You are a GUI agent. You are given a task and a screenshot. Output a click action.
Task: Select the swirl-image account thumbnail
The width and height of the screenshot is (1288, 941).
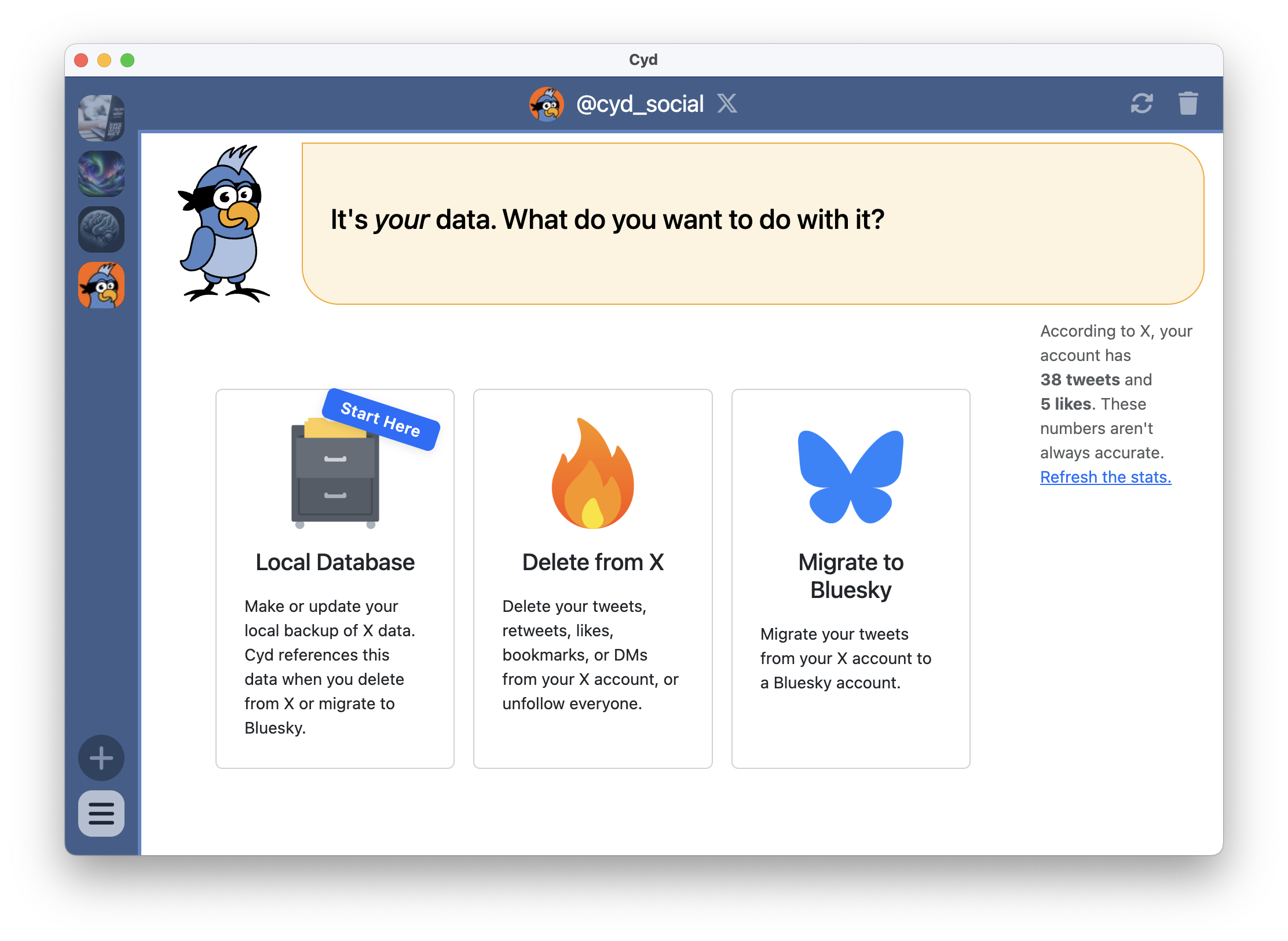101,173
